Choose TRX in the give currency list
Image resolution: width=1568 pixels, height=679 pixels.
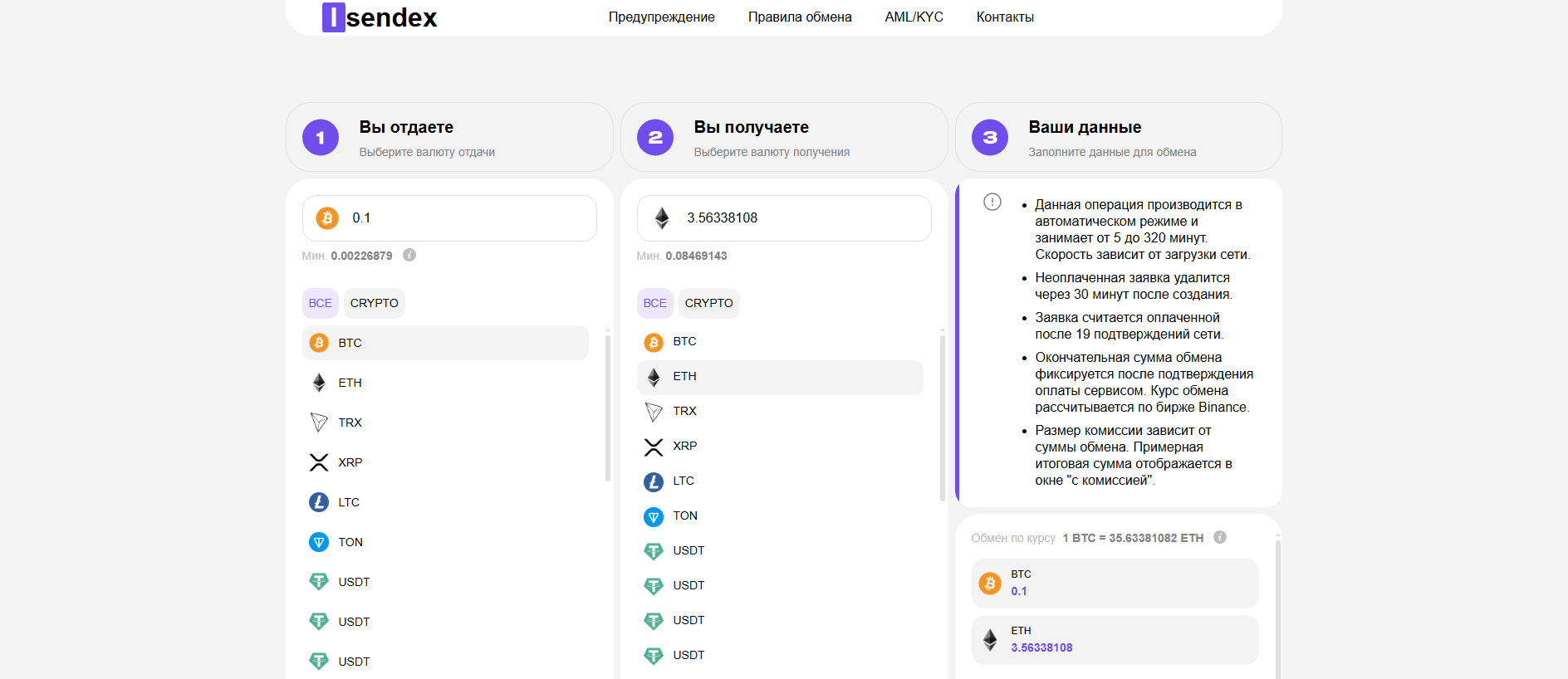coord(445,423)
